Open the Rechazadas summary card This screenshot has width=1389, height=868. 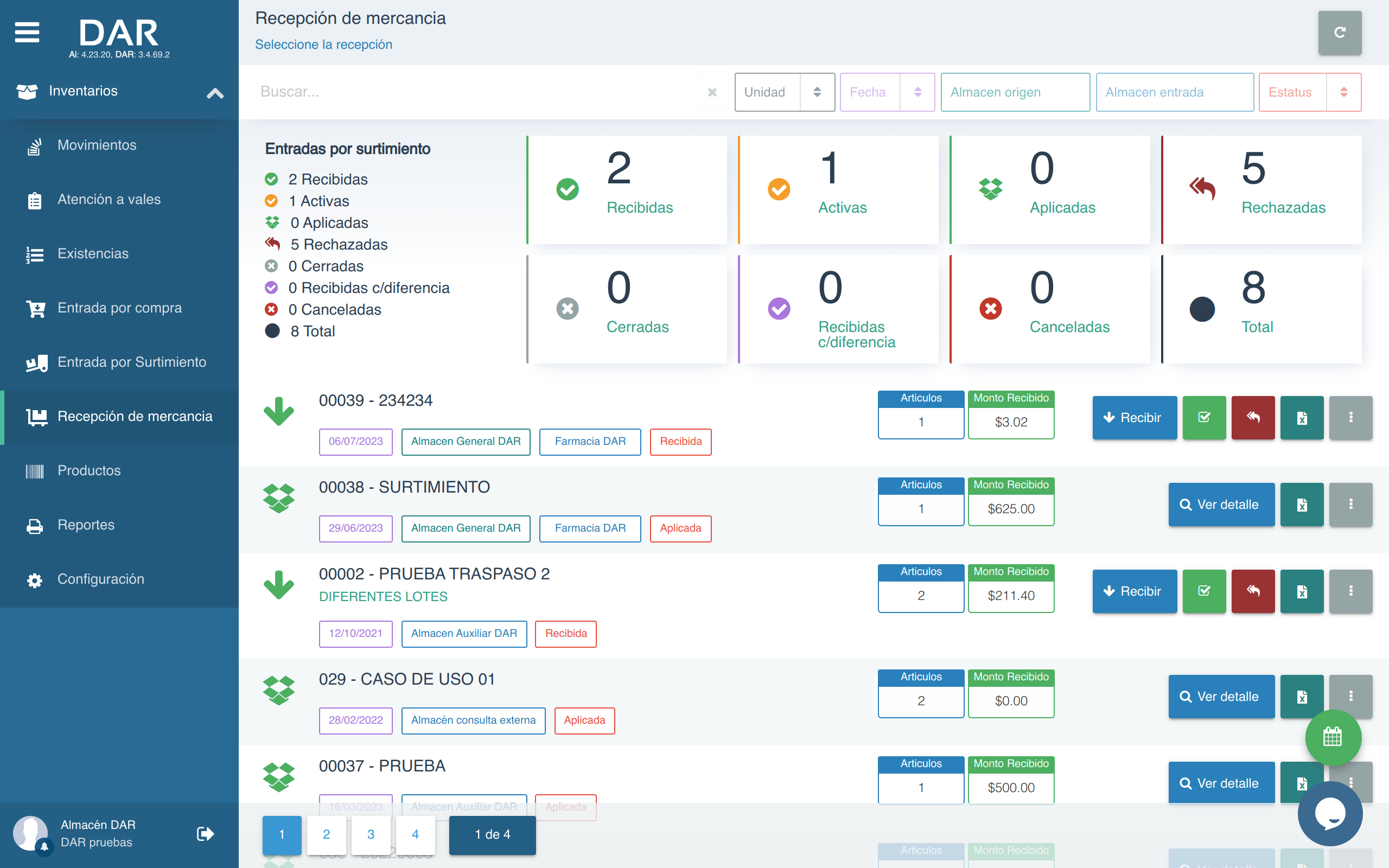point(1261,190)
